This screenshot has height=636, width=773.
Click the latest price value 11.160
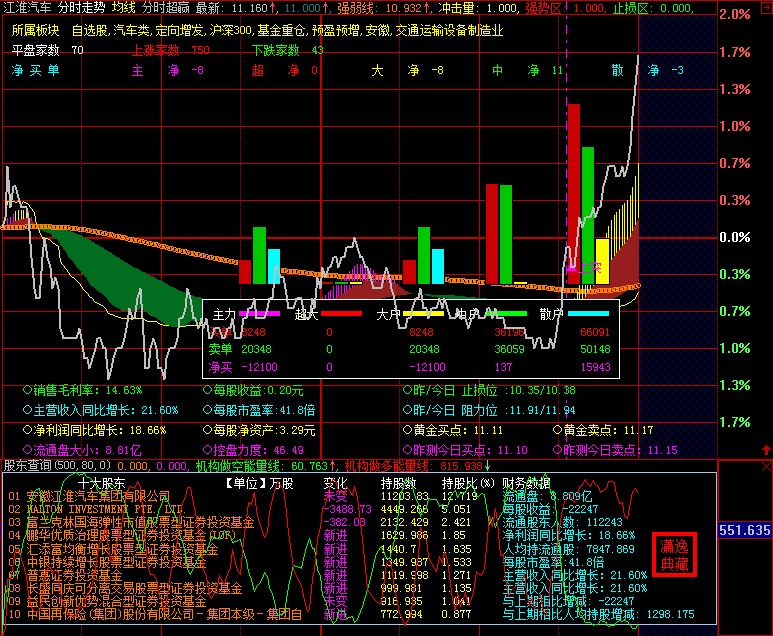click(249, 8)
